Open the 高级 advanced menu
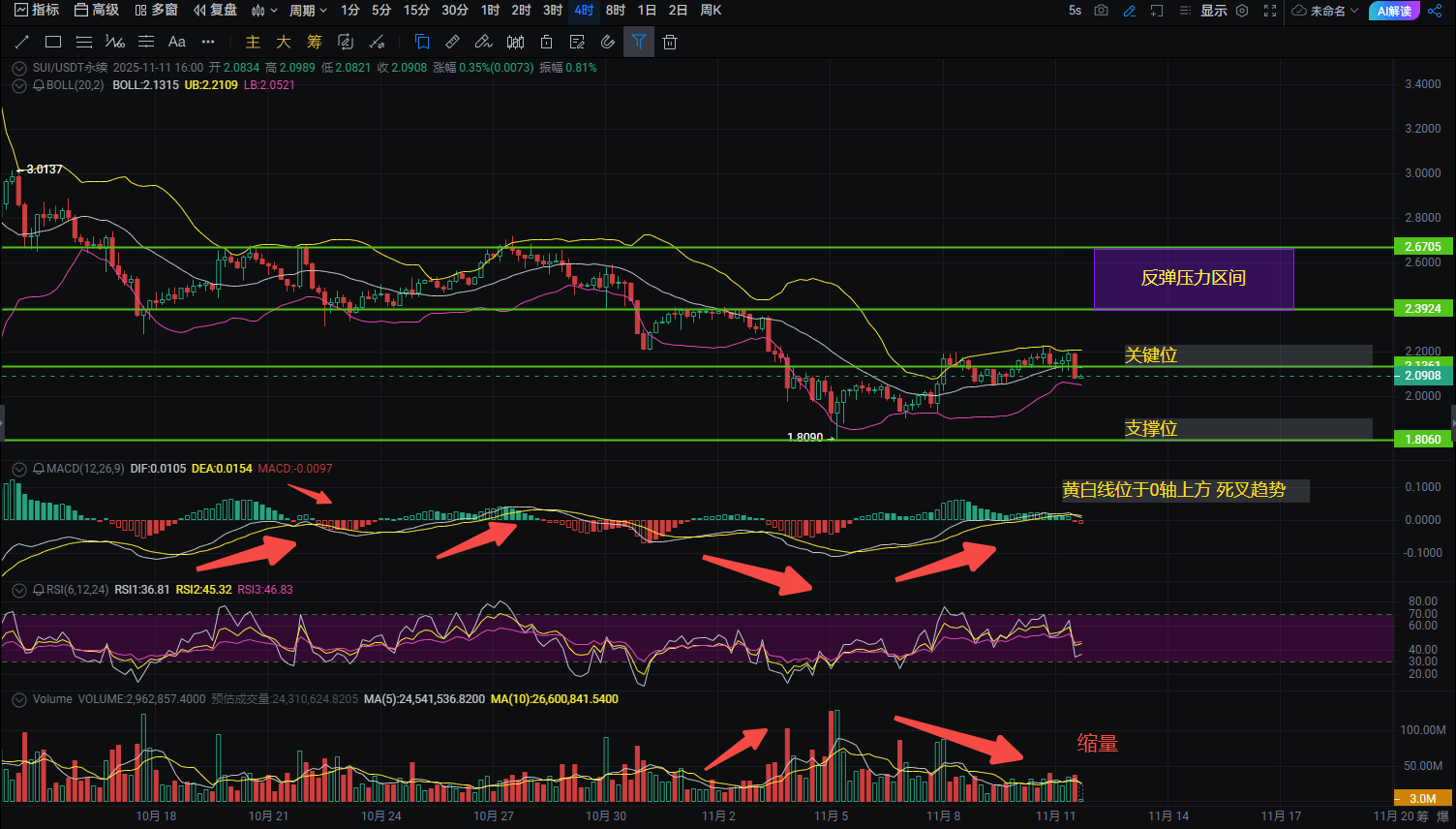1456x829 pixels. pyautogui.click(x=97, y=10)
